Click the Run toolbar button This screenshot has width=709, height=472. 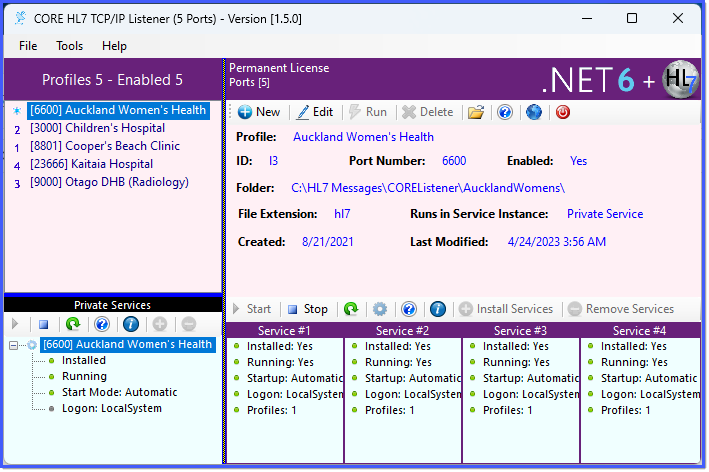[368, 112]
